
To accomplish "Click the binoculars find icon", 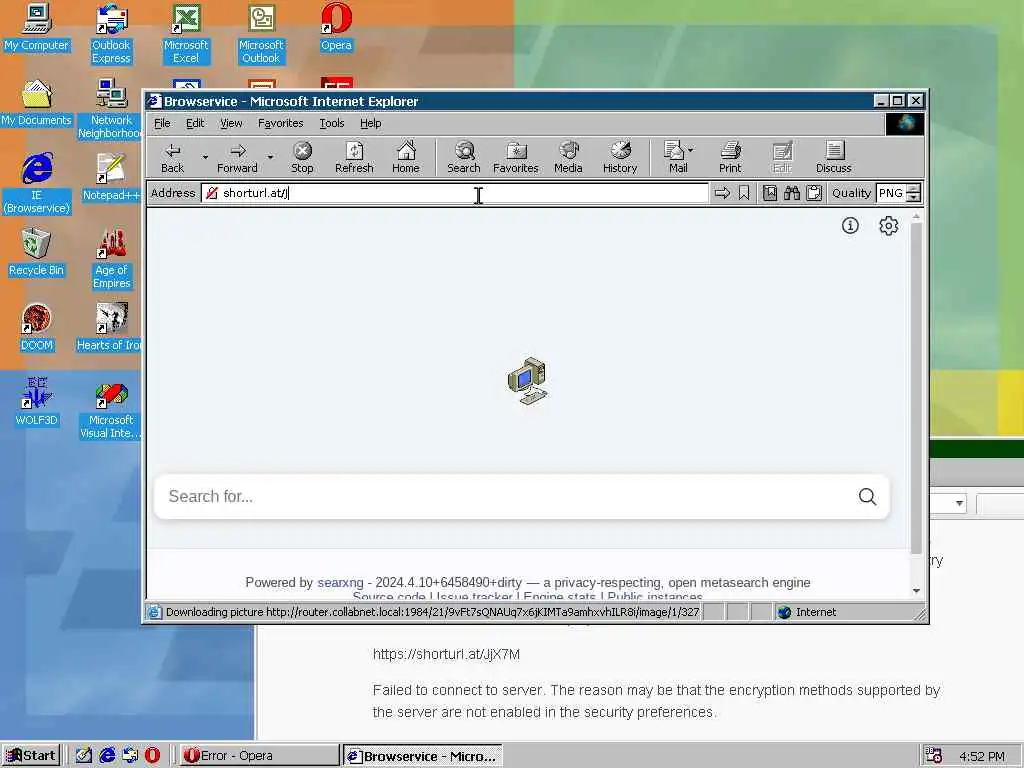I will coord(792,193).
